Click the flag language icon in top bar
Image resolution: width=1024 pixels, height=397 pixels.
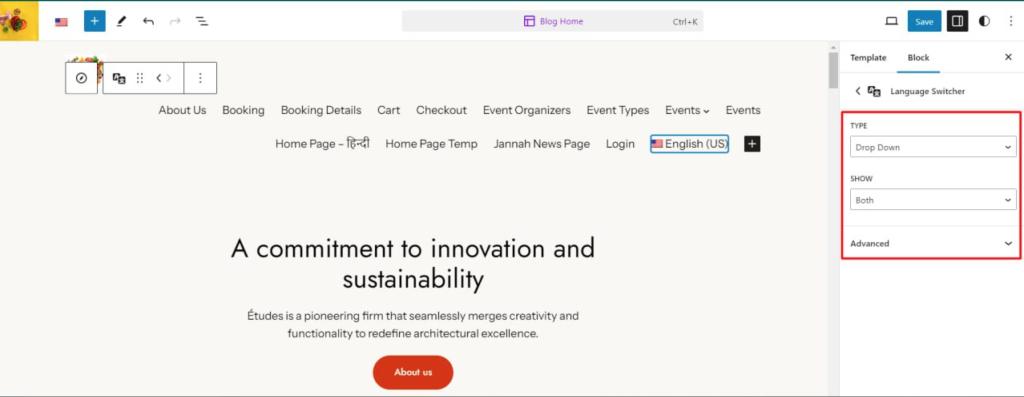click(x=61, y=22)
